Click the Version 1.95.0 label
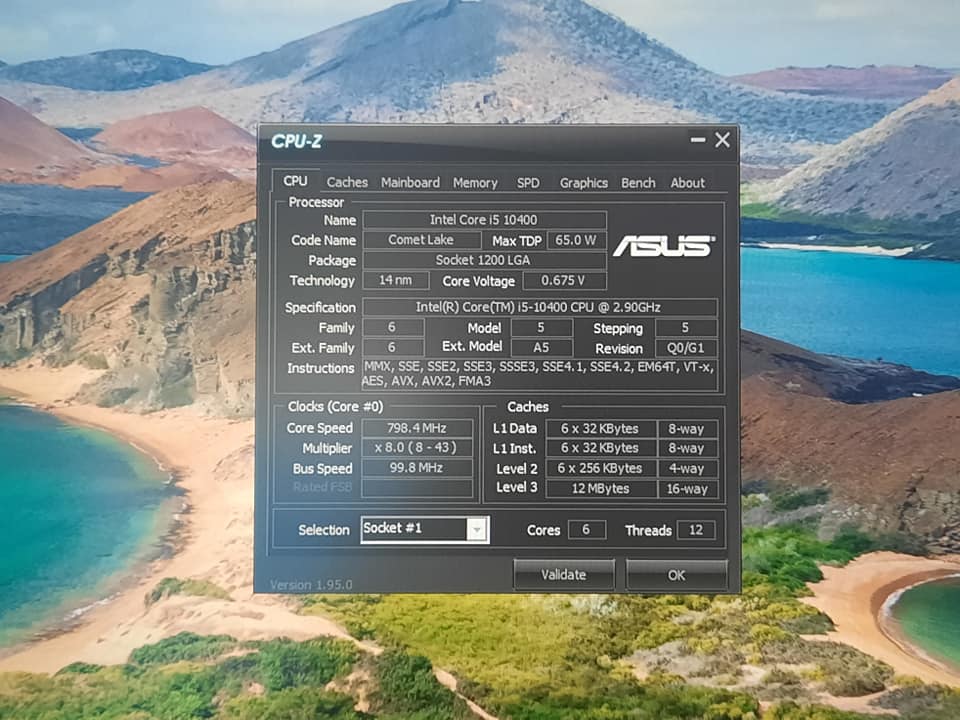Screen dimensions: 960x720 pyautogui.click(x=312, y=585)
